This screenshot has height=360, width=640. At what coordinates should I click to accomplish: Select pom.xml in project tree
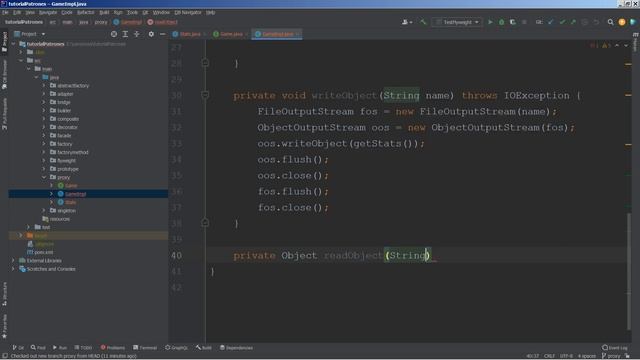click(43, 252)
